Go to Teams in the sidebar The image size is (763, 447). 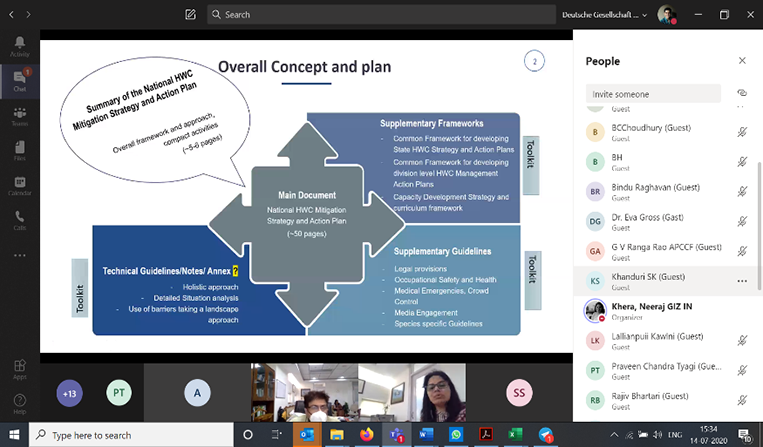click(19, 115)
